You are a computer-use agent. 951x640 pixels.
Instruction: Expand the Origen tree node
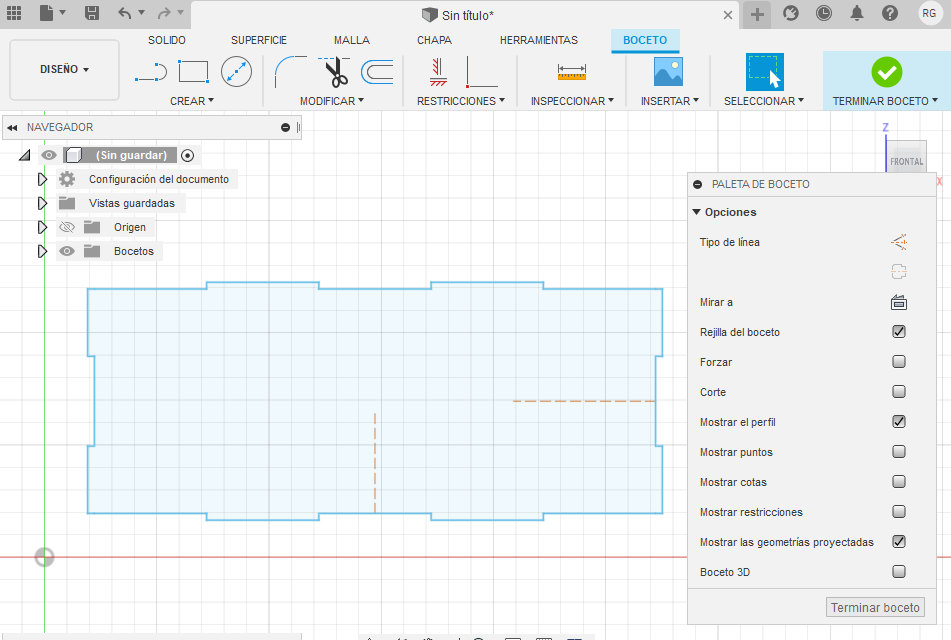click(x=42, y=227)
